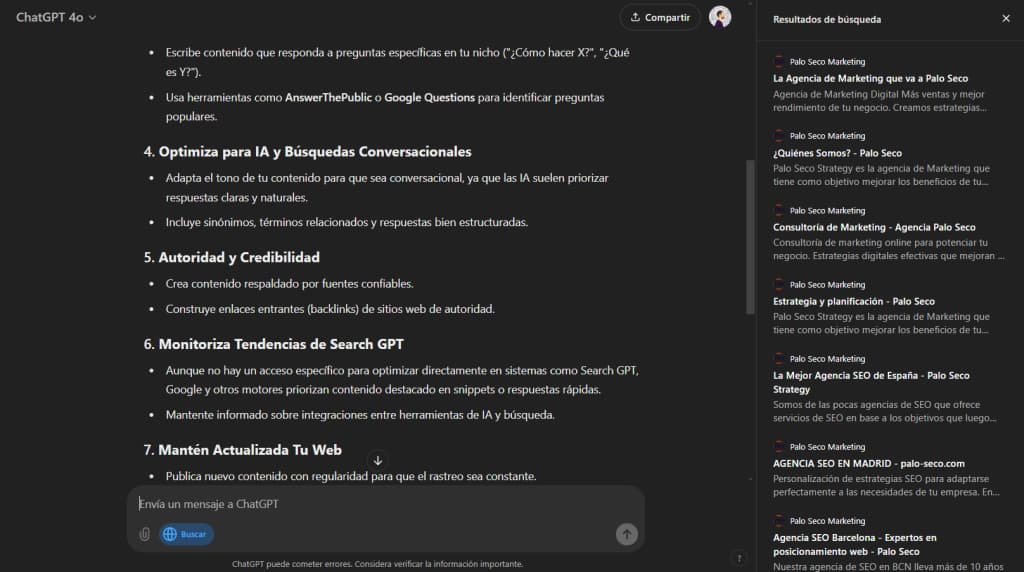Click the chat area vertical scrollbar
Viewport: 1024px width, 572px height.
point(751,237)
